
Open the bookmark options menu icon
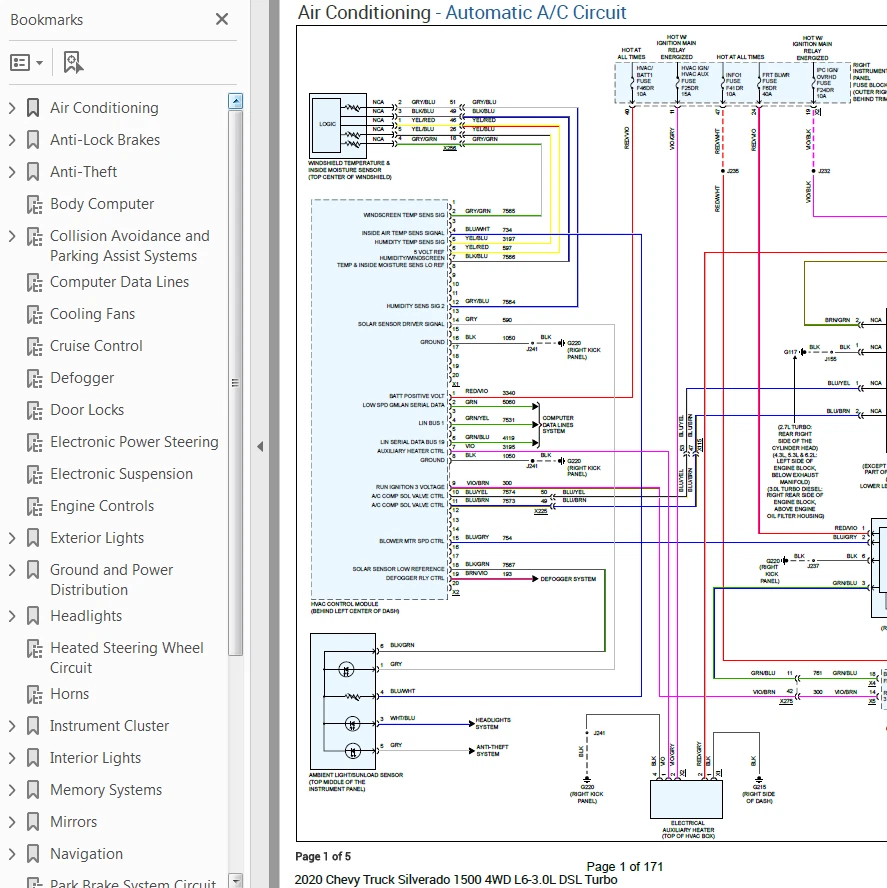click(x=20, y=61)
